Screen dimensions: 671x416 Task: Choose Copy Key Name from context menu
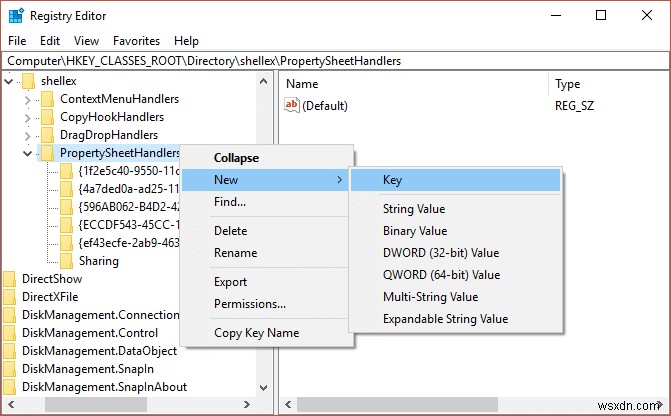point(256,333)
